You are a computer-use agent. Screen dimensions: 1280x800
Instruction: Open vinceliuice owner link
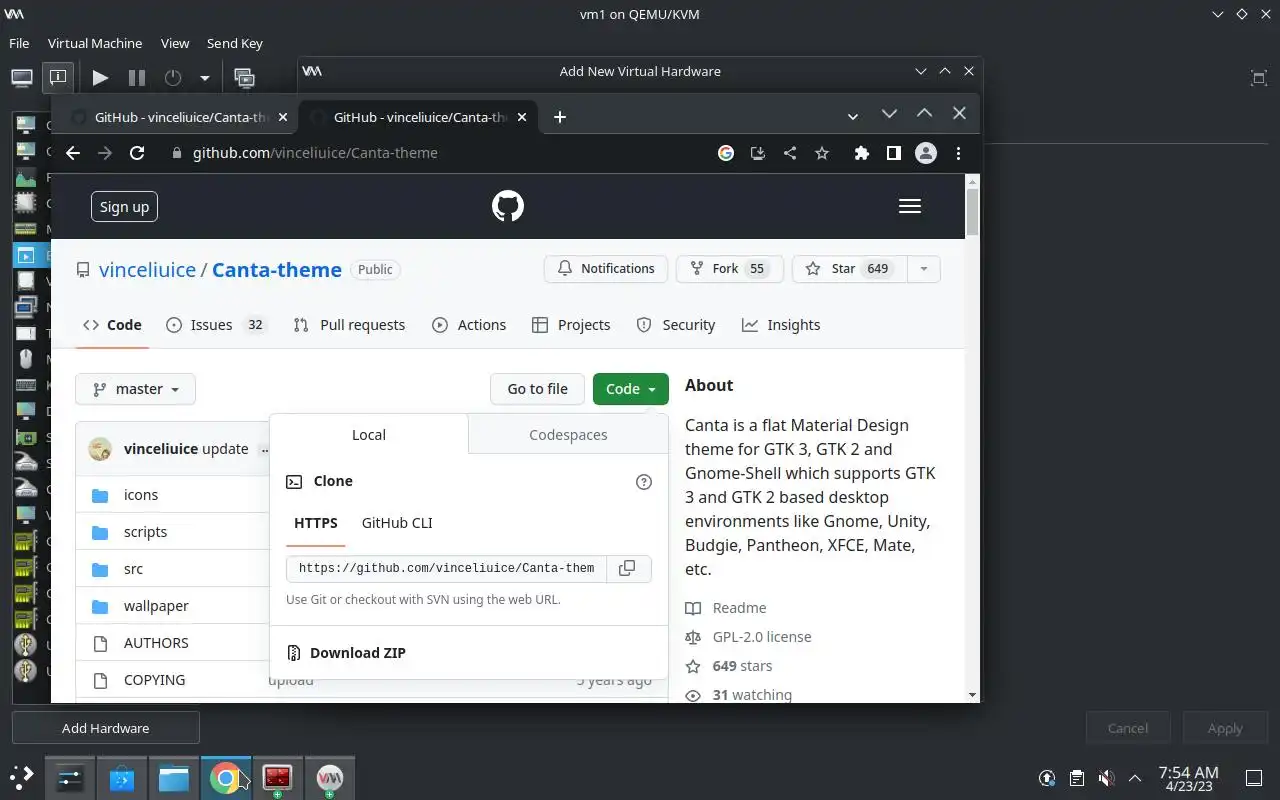pyautogui.click(x=147, y=270)
